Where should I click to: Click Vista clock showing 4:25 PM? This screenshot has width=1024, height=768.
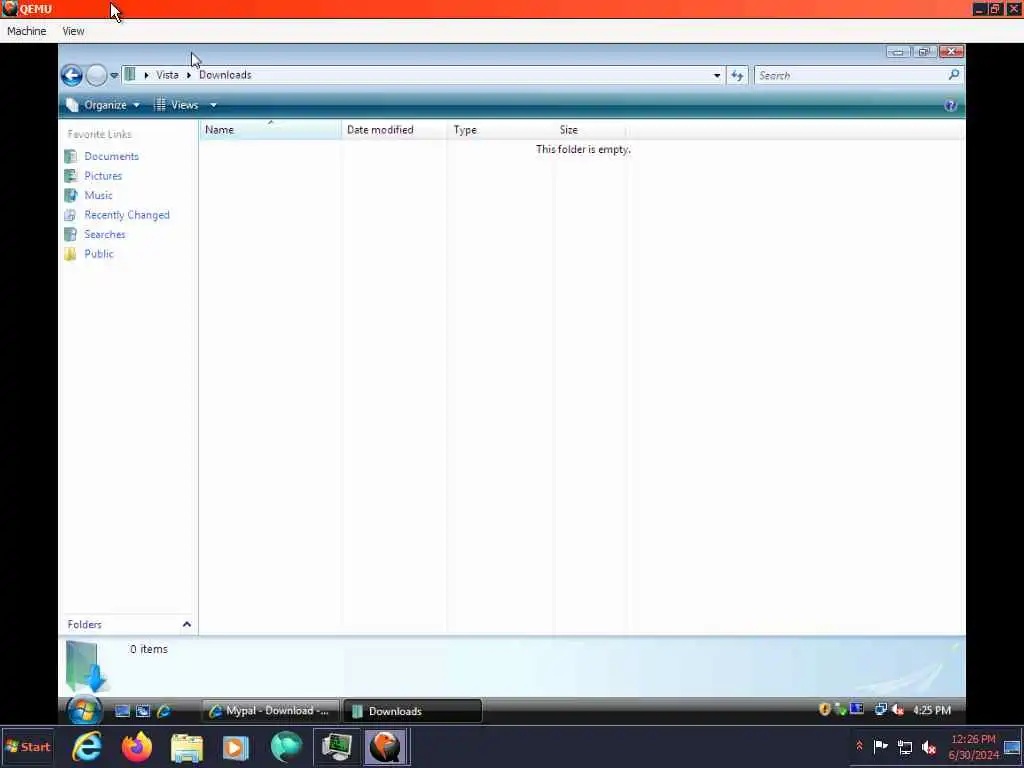click(932, 710)
